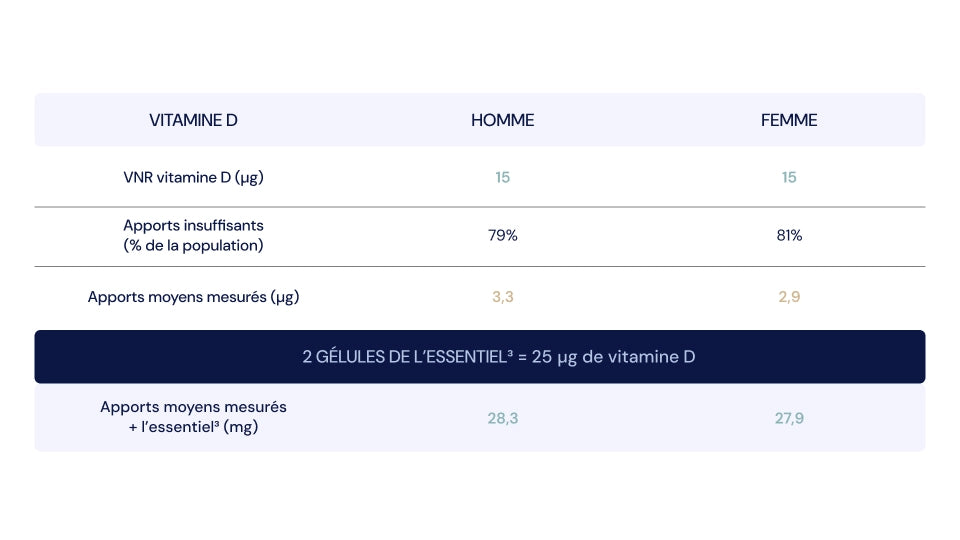
Task: Select the Apports moyens mesurés + l'essentiel label
Action: pyautogui.click(x=193, y=417)
